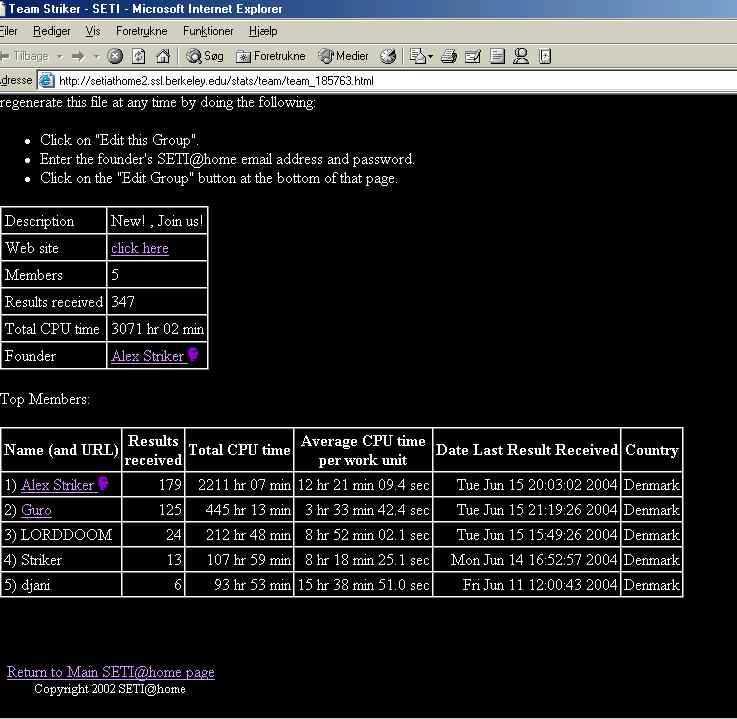This screenshot has width=737, height=719.
Task: Click purple icon next to member Alex Striker
Action: pos(103,484)
